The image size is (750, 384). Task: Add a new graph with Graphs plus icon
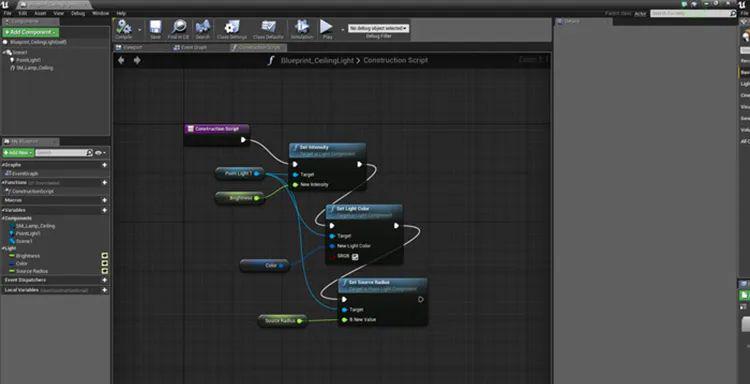[104, 165]
